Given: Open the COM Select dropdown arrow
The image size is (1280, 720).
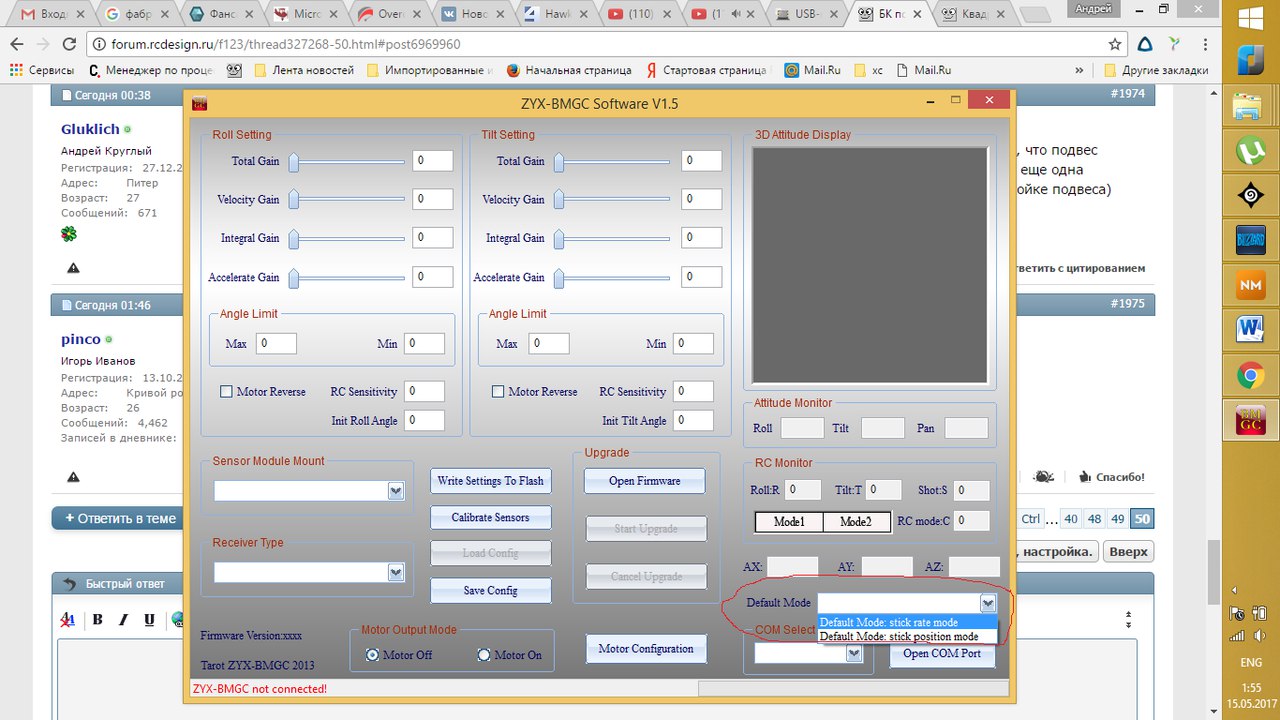Looking at the screenshot, I should (x=853, y=653).
